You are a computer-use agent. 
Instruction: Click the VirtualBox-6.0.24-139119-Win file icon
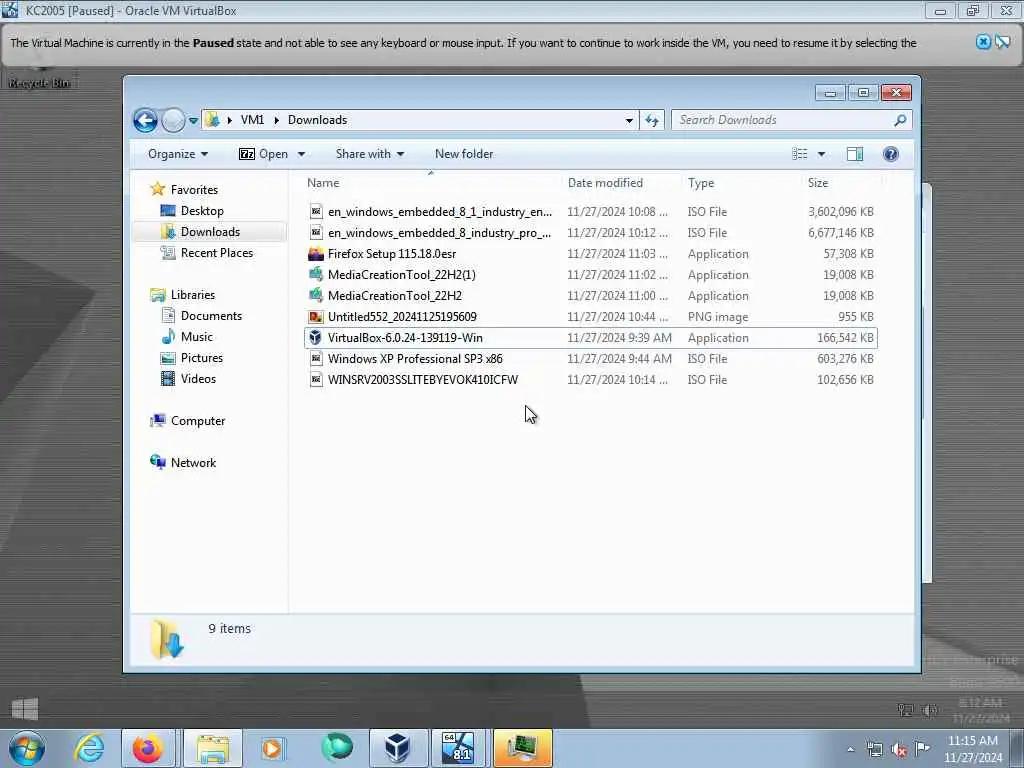tap(315, 338)
